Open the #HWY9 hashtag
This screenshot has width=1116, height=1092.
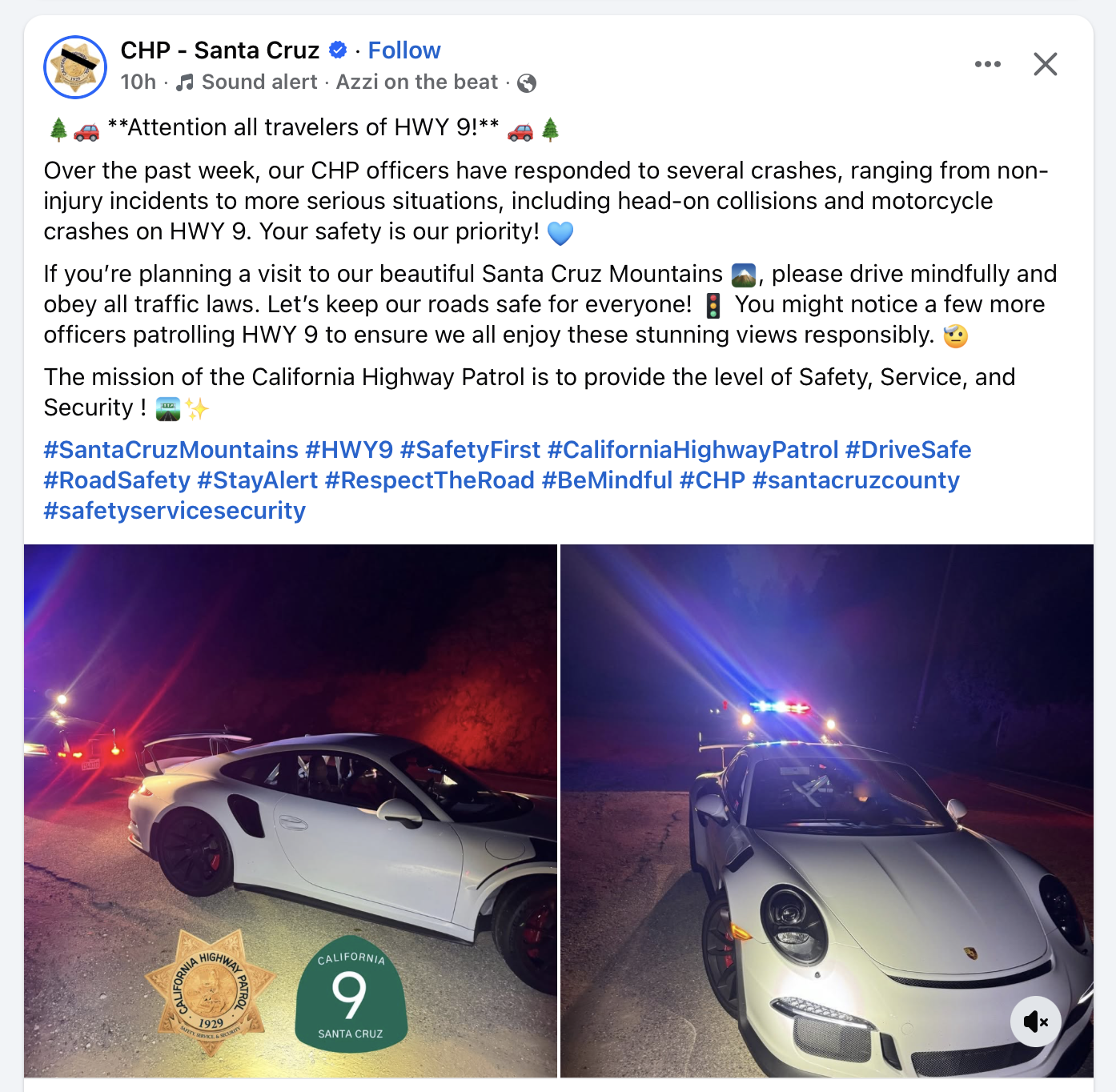349,450
